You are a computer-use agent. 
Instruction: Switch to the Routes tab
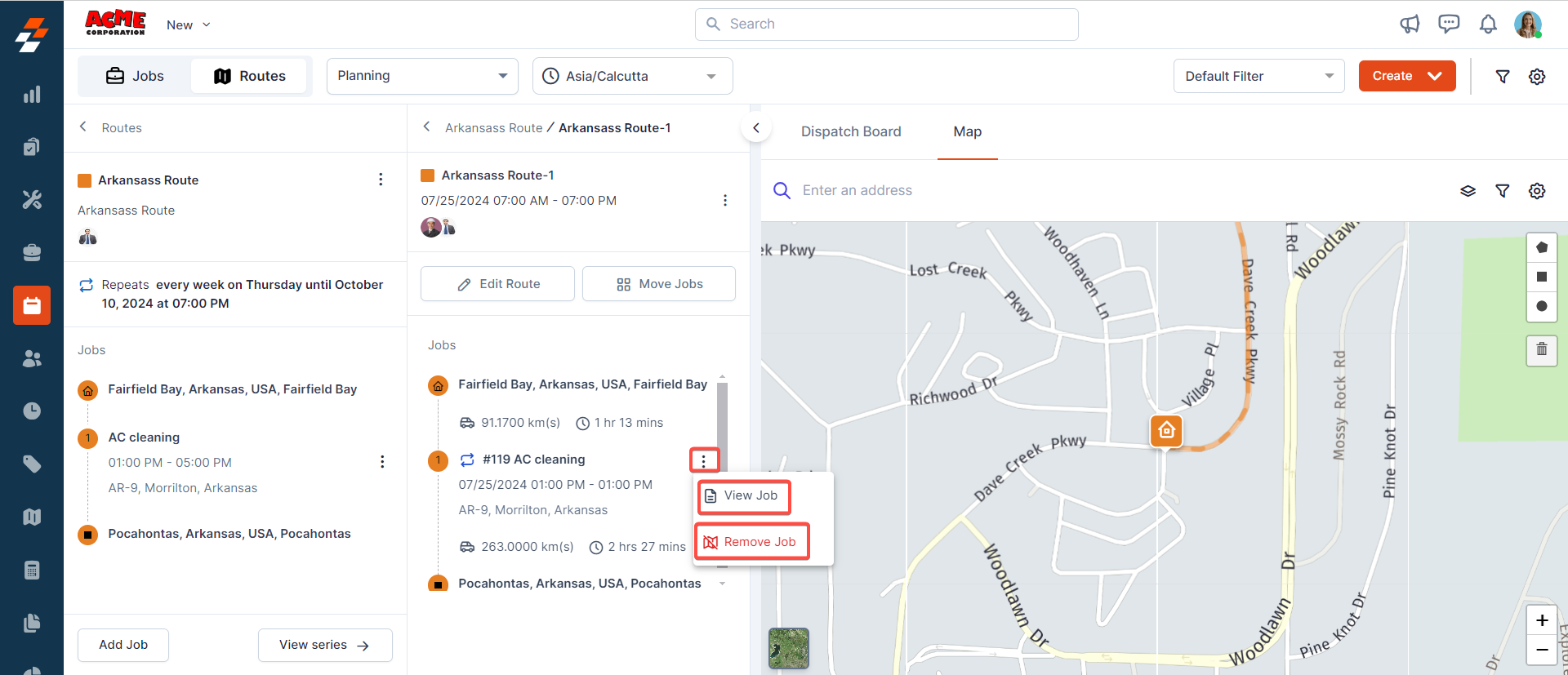point(249,76)
